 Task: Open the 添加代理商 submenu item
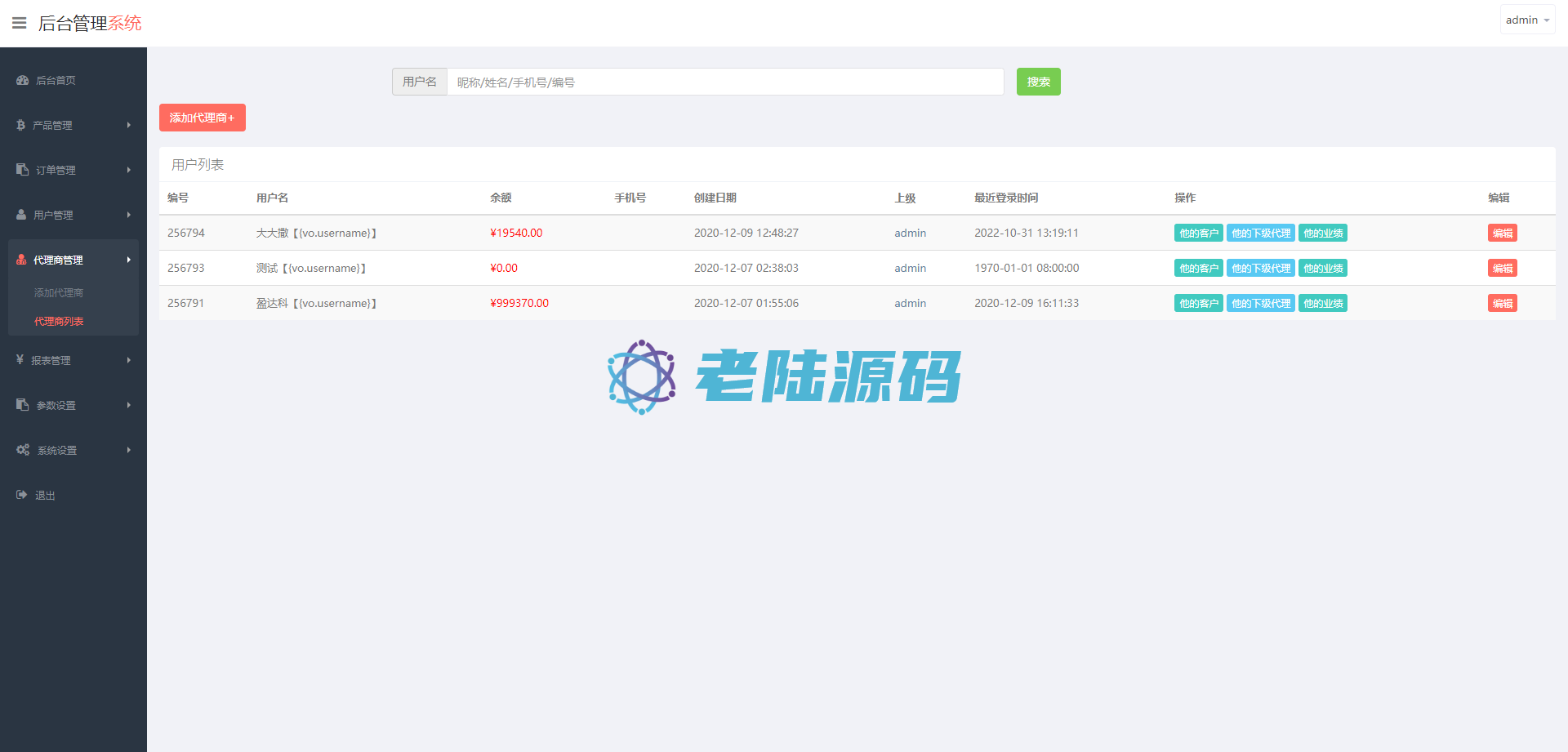(x=59, y=292)
